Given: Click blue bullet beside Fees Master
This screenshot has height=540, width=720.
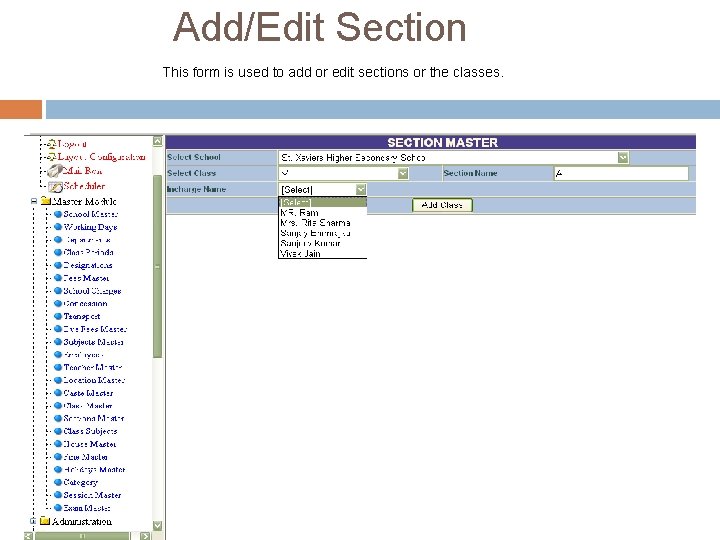Looking at the screenshot, I should (x=58, y=278).
